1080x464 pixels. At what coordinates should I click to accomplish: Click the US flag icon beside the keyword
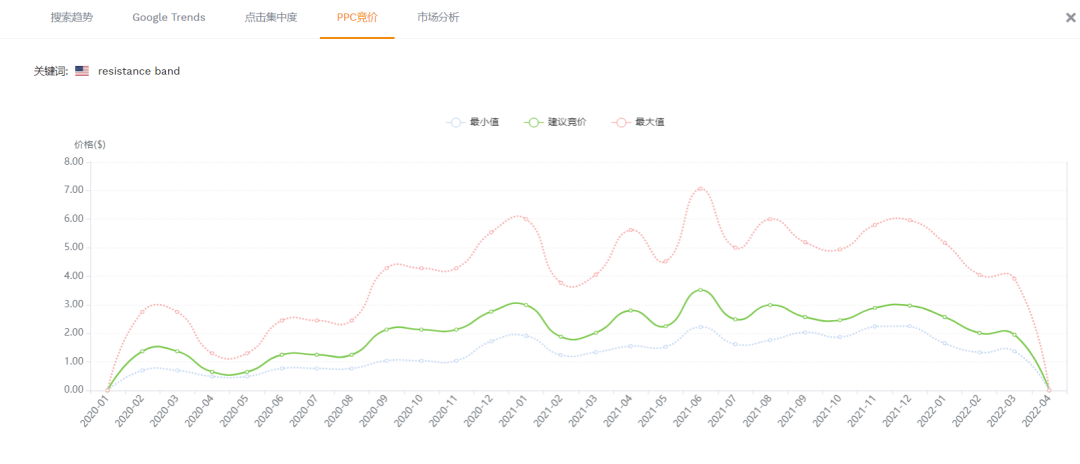[82, 71]
